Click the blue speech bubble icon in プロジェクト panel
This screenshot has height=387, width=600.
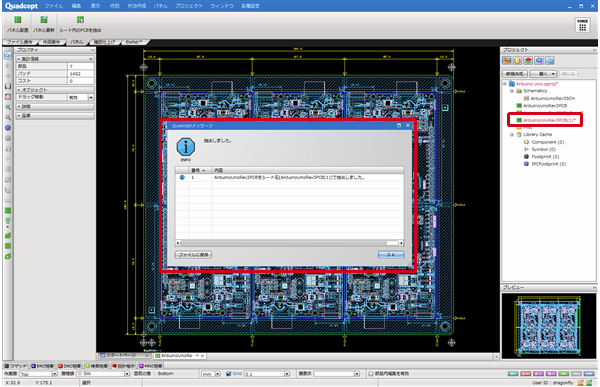[539, 60]
